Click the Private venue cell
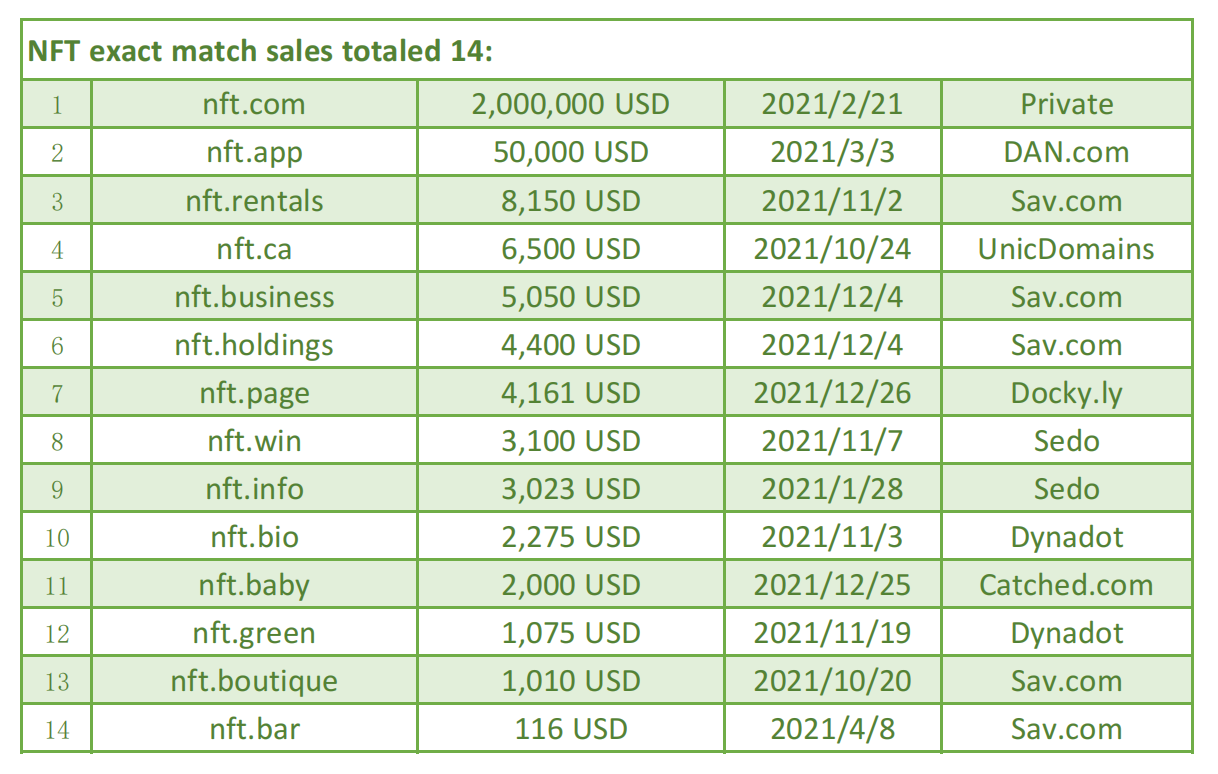 click(x=1066, y=104)
